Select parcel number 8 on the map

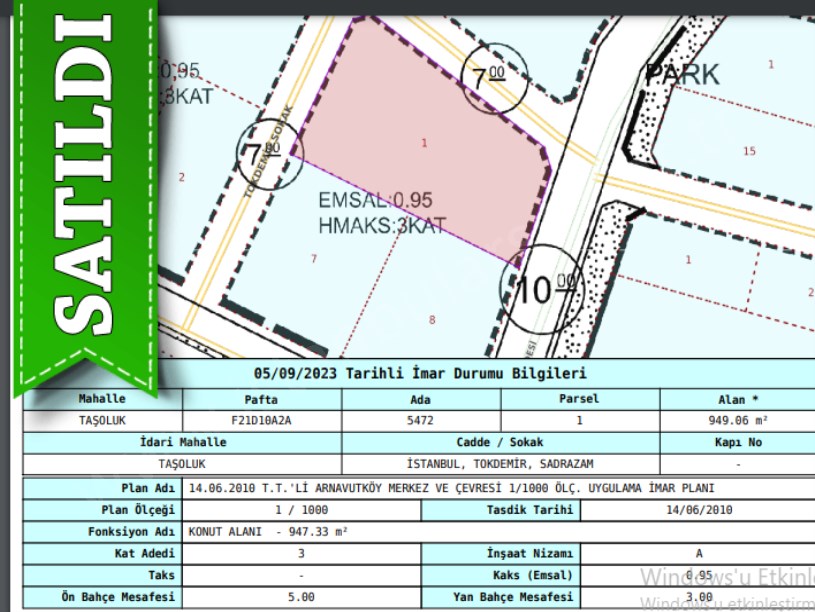point(432,320)
